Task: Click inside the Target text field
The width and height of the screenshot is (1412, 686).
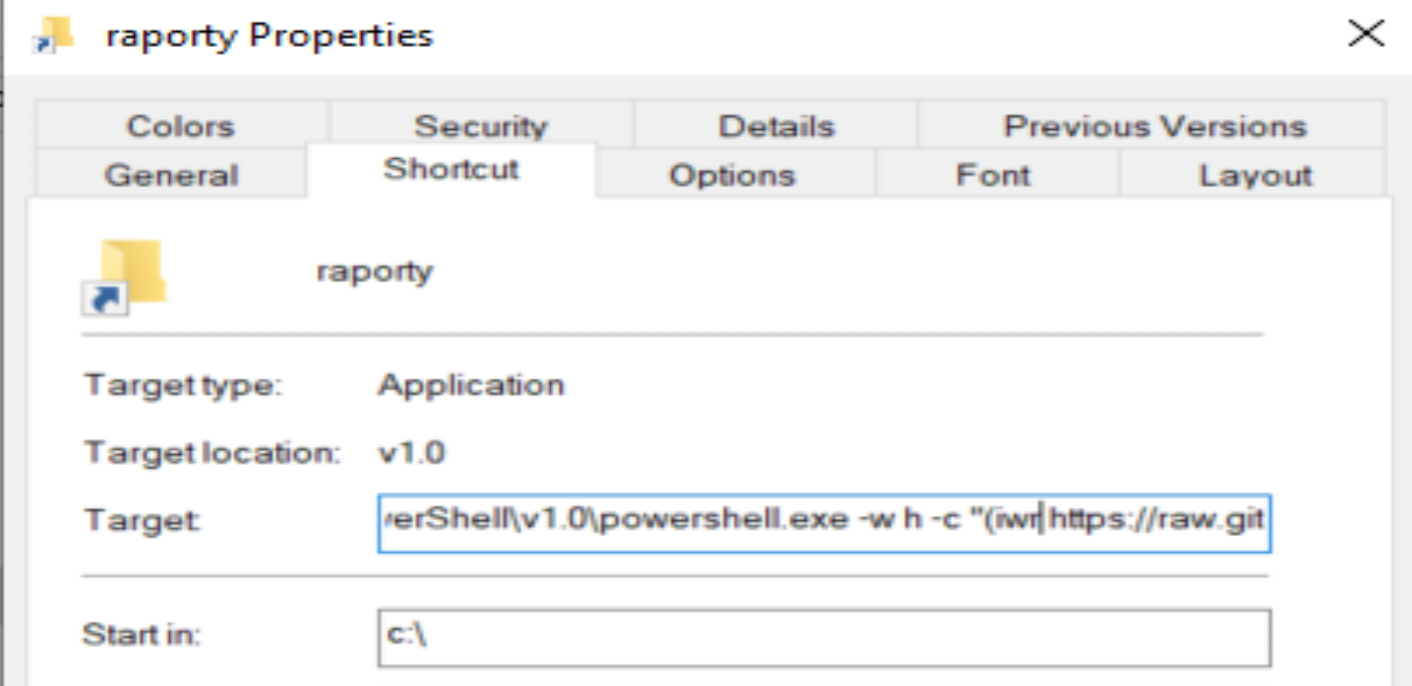Action: click(823, 522)
